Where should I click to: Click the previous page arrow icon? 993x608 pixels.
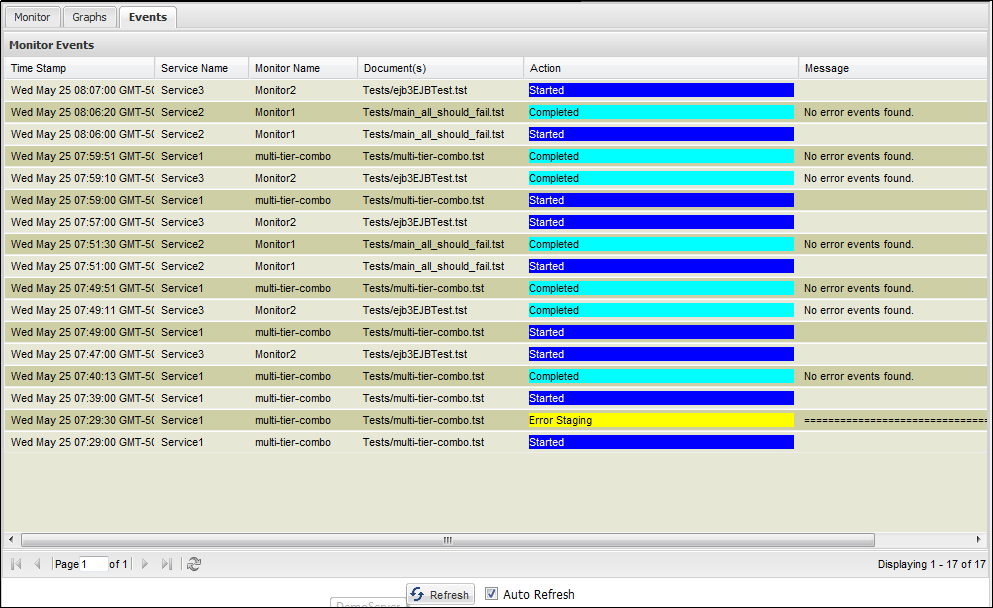pyautogui.click(x=38, y=564)
